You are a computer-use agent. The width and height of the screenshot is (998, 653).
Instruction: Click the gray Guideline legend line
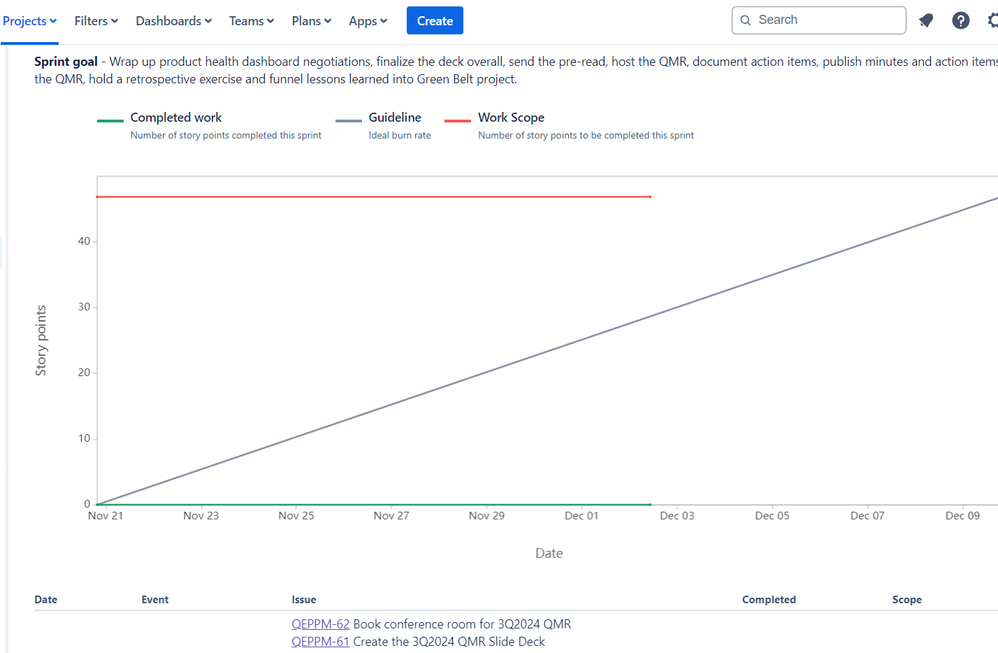348,120
